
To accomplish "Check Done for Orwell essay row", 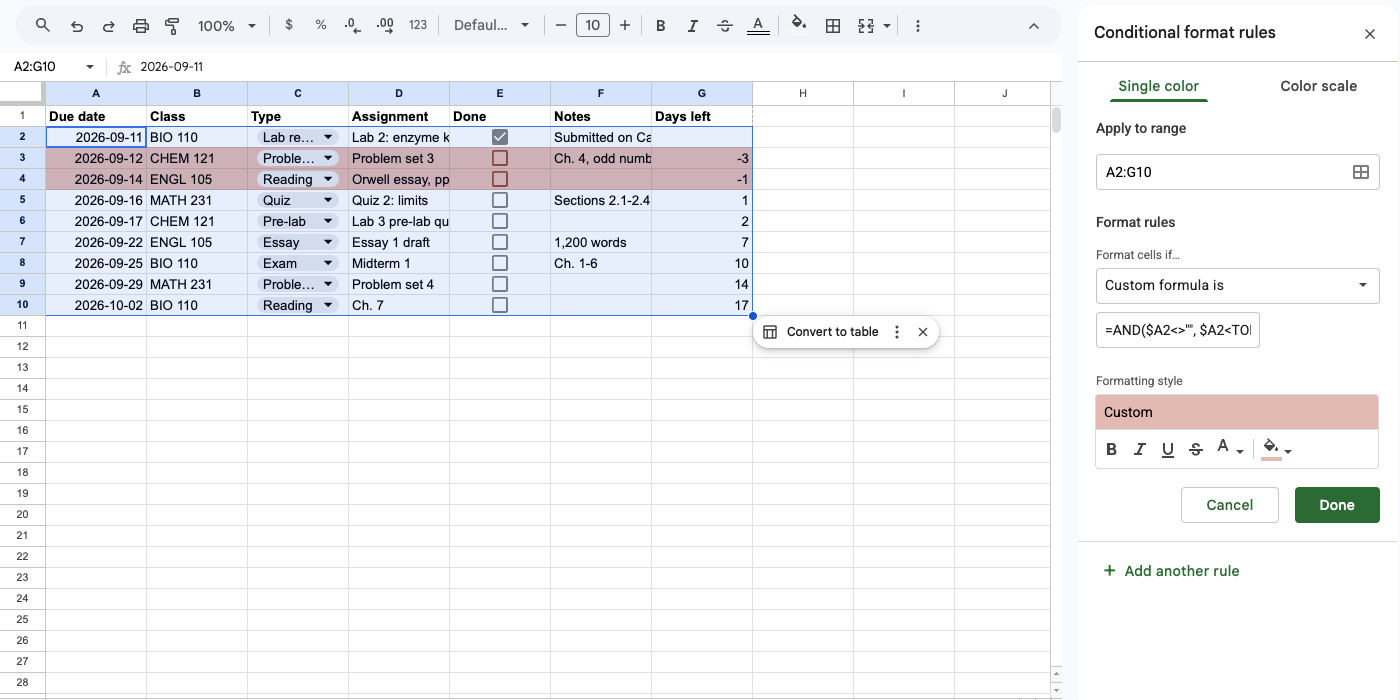I will (500, 179).
